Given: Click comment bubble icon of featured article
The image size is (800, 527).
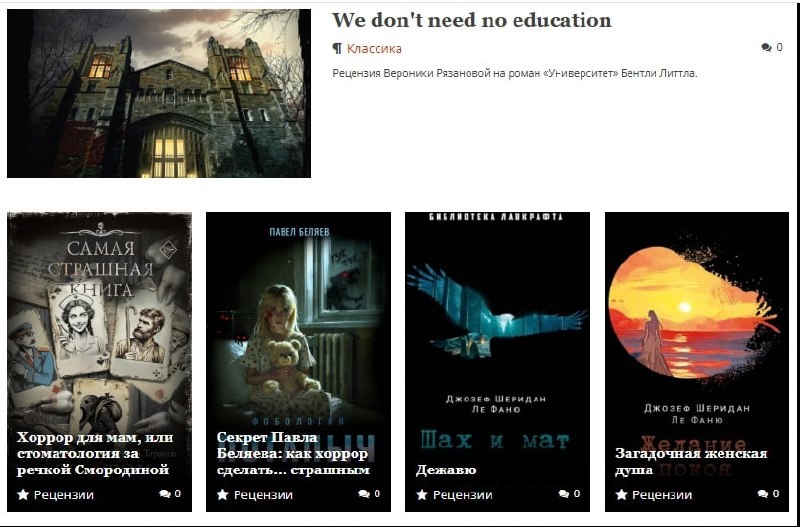Looking at the screenshot, I should 766,47.
